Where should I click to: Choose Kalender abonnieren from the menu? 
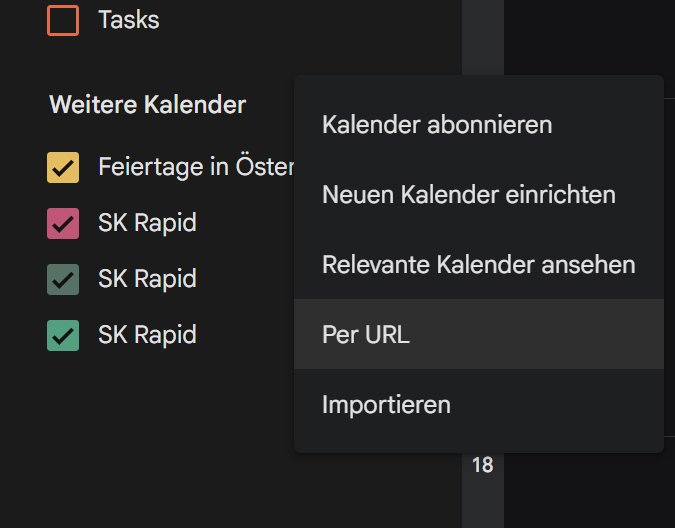(x=437, y=125)
